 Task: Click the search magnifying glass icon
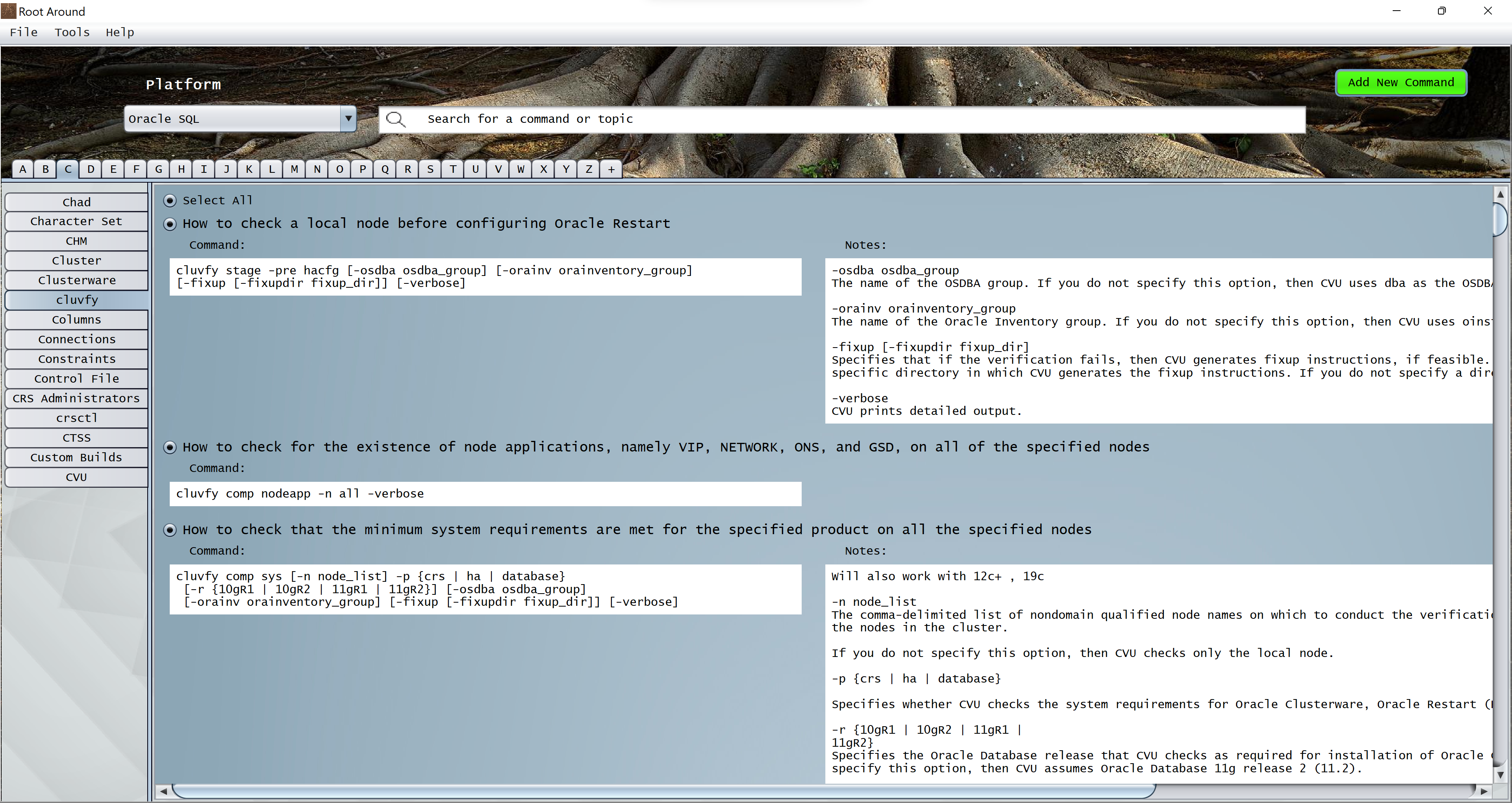tap(396, 119)
